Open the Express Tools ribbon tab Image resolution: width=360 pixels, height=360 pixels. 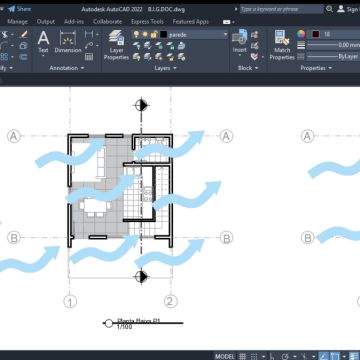point(147,22)
